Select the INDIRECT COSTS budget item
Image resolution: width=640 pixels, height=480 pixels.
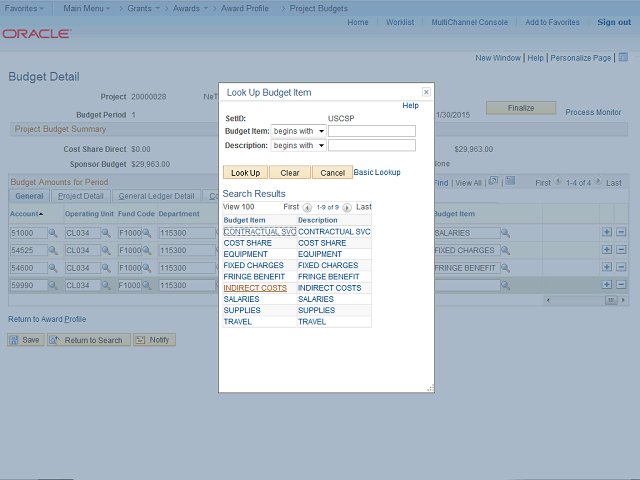[255, 288]
